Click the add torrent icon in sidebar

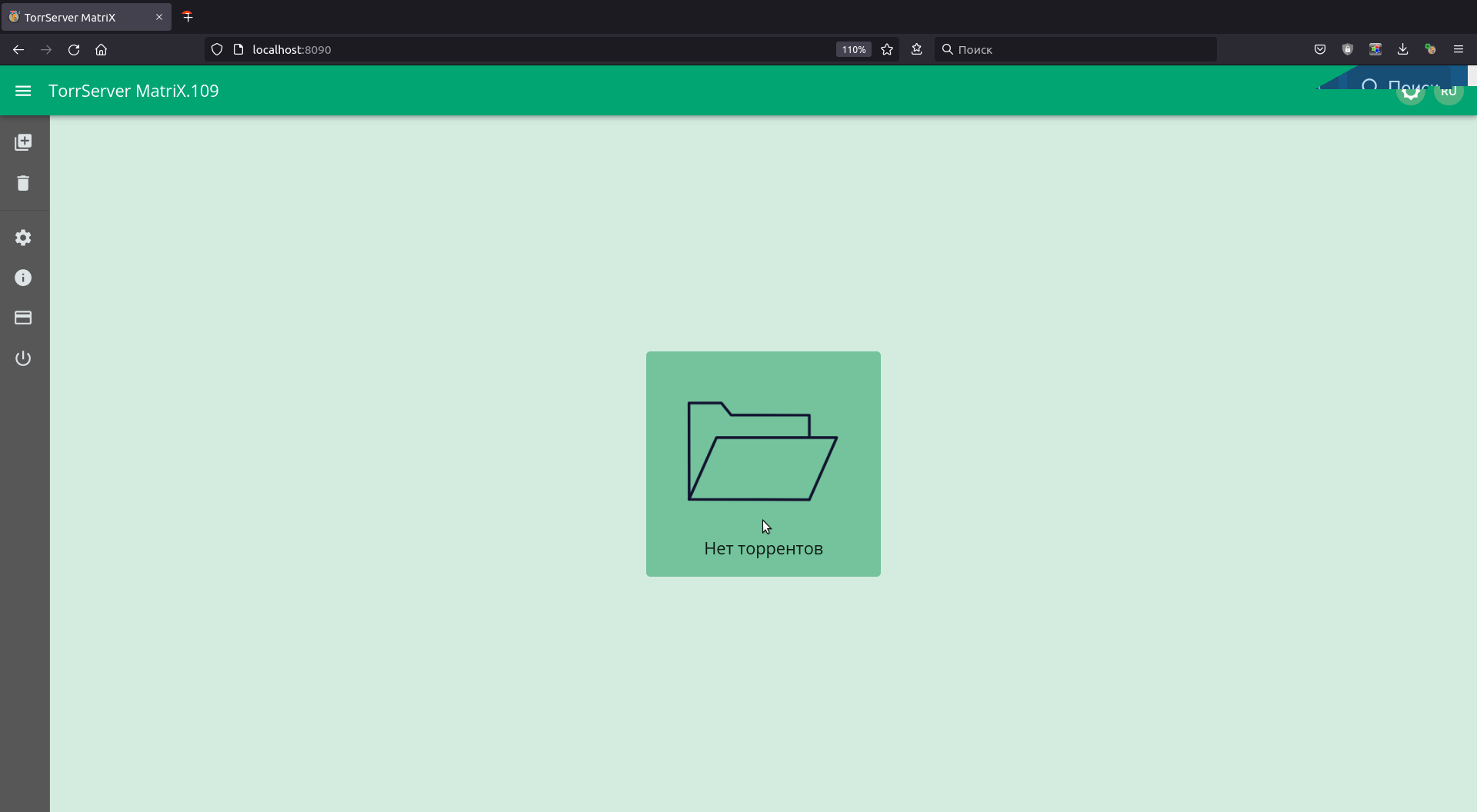tap(23, 142)
